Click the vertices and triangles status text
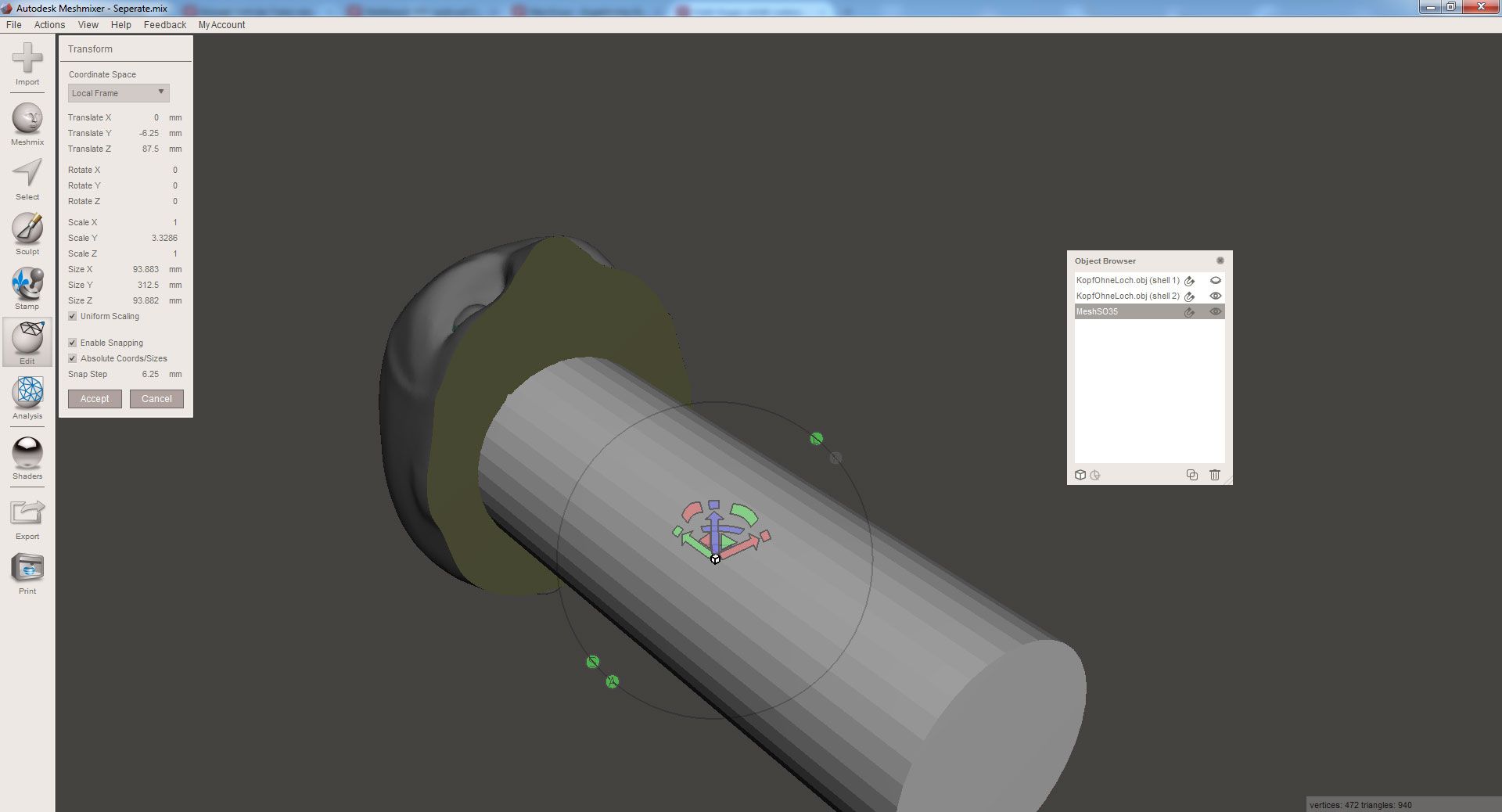 [x=1360, y=805]
